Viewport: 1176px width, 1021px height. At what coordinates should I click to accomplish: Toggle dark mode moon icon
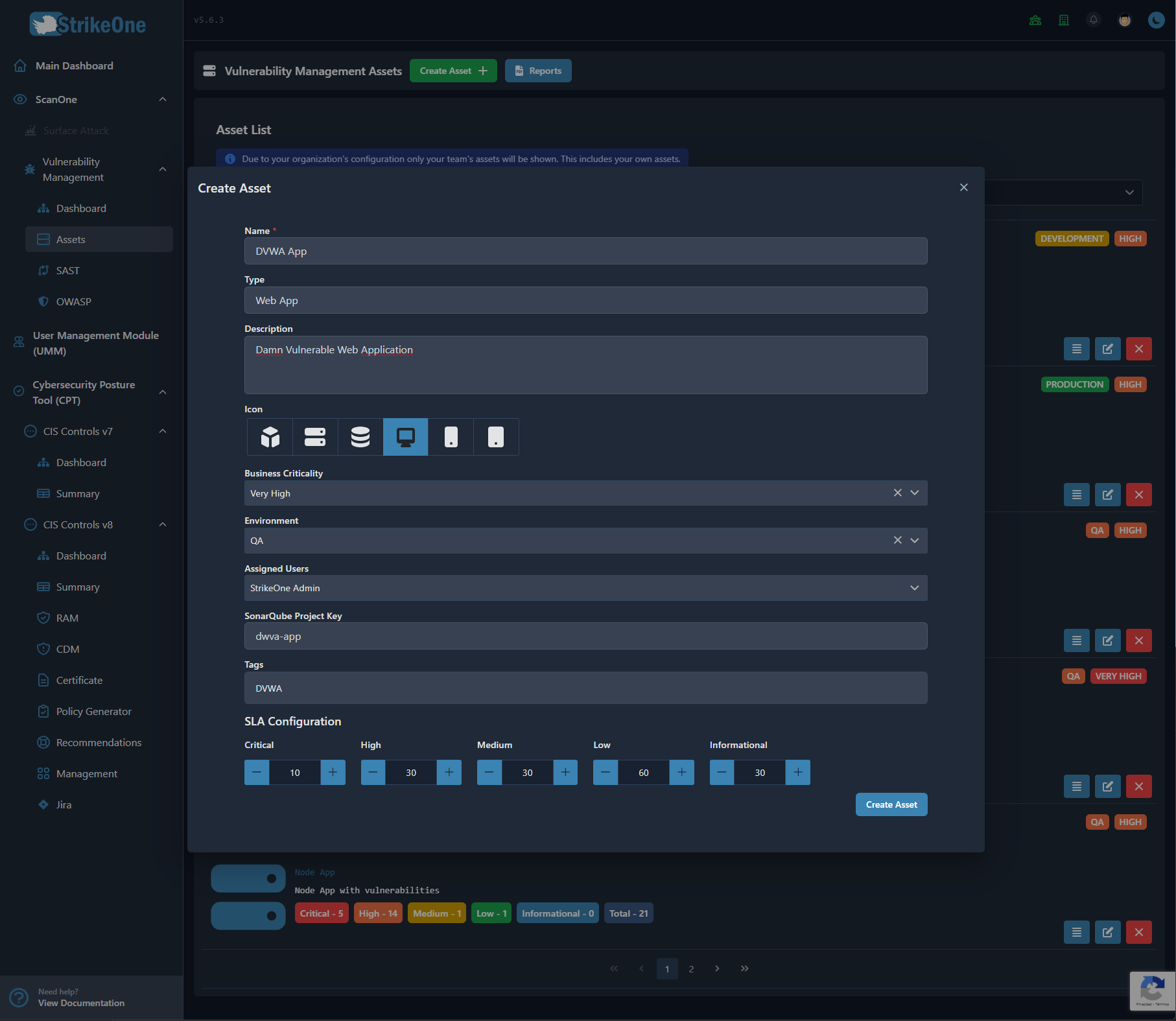[1156, 20]
